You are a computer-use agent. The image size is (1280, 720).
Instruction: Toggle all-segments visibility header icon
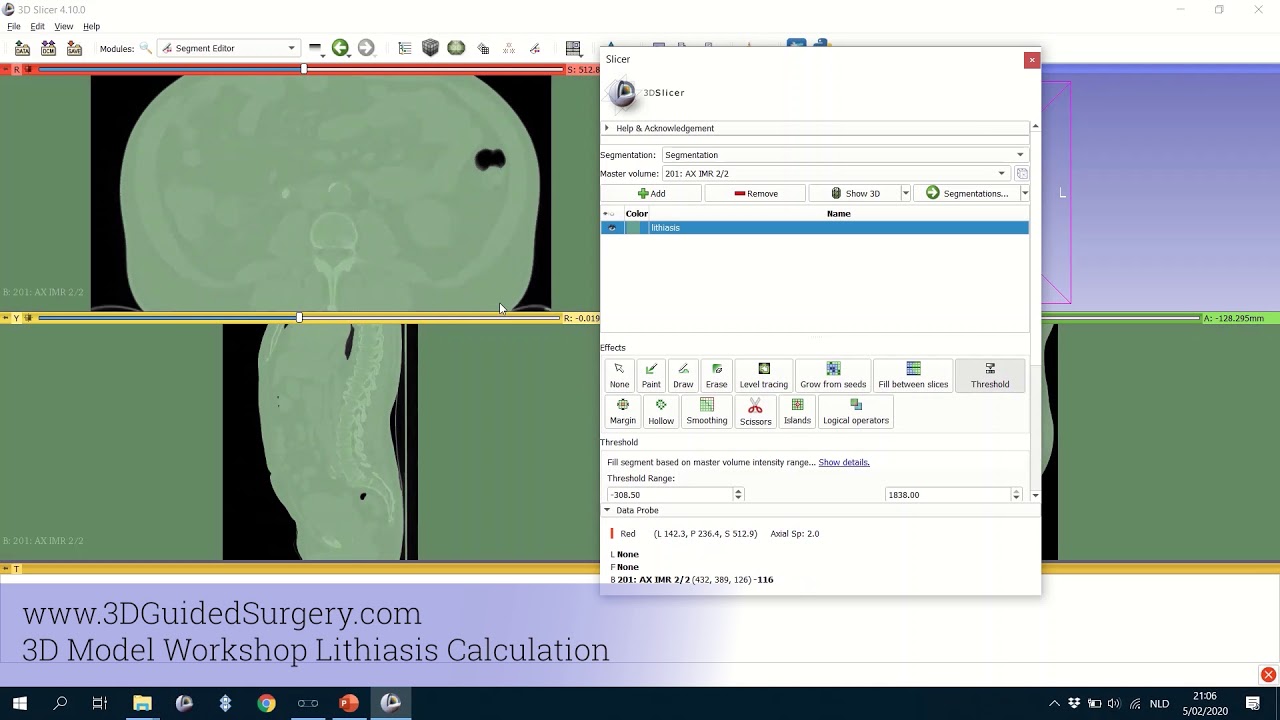[609, 214]
